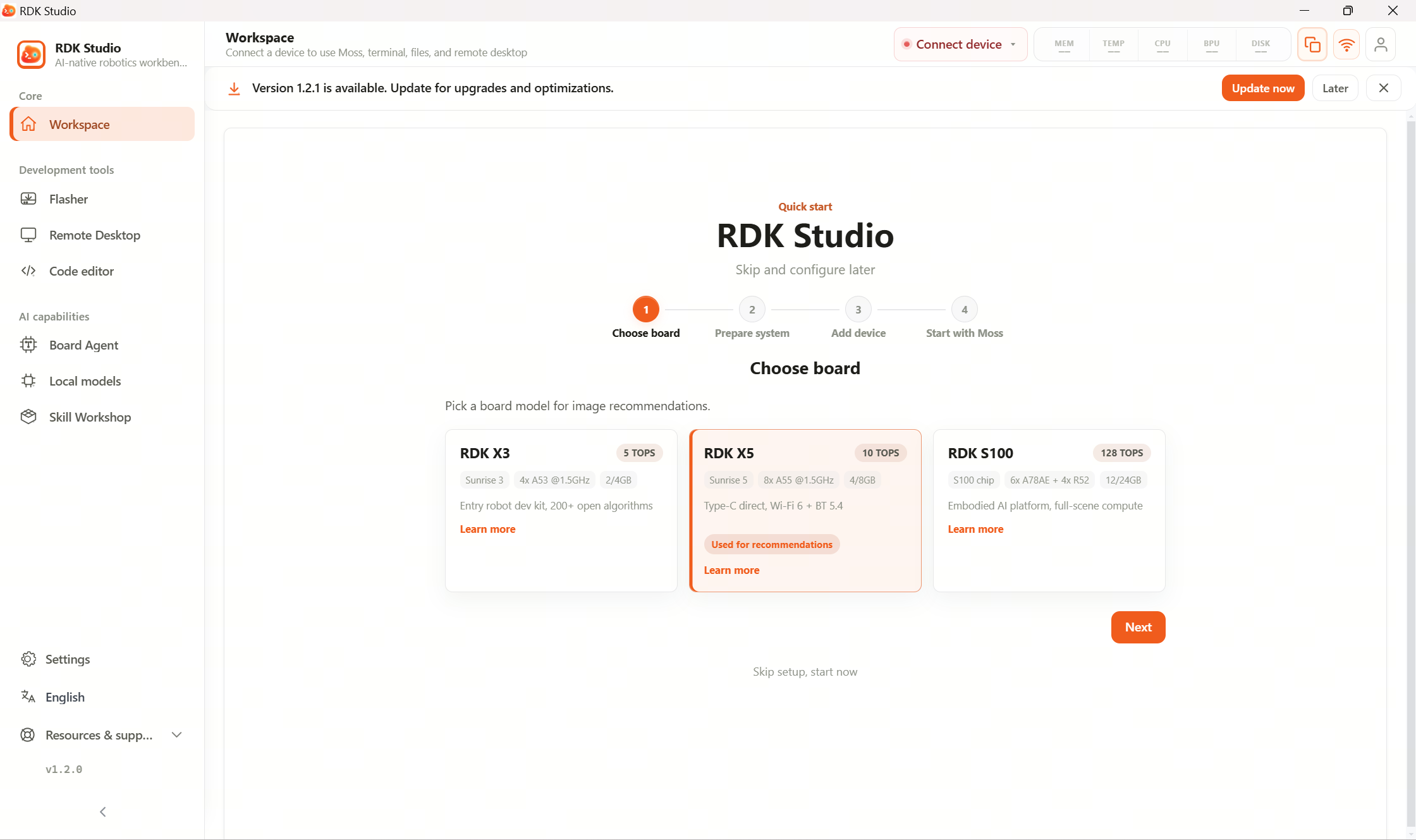Click the 6x A78AE + 4x R52 tag
Image resolution: width=1416 pixels, height=840 pixels.
[x=1049, y=480]
